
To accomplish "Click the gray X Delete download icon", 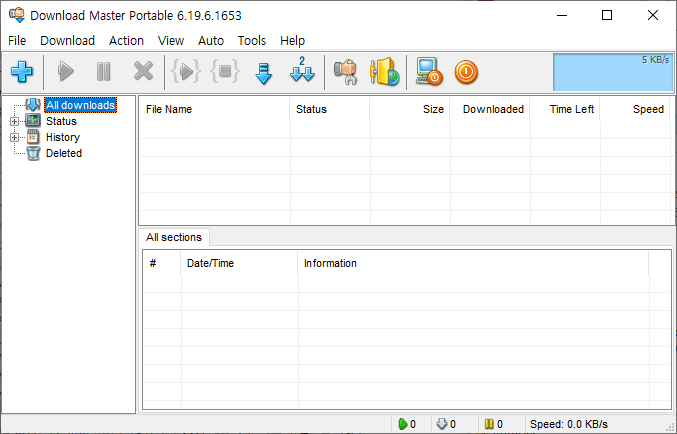I will [143, 72].
